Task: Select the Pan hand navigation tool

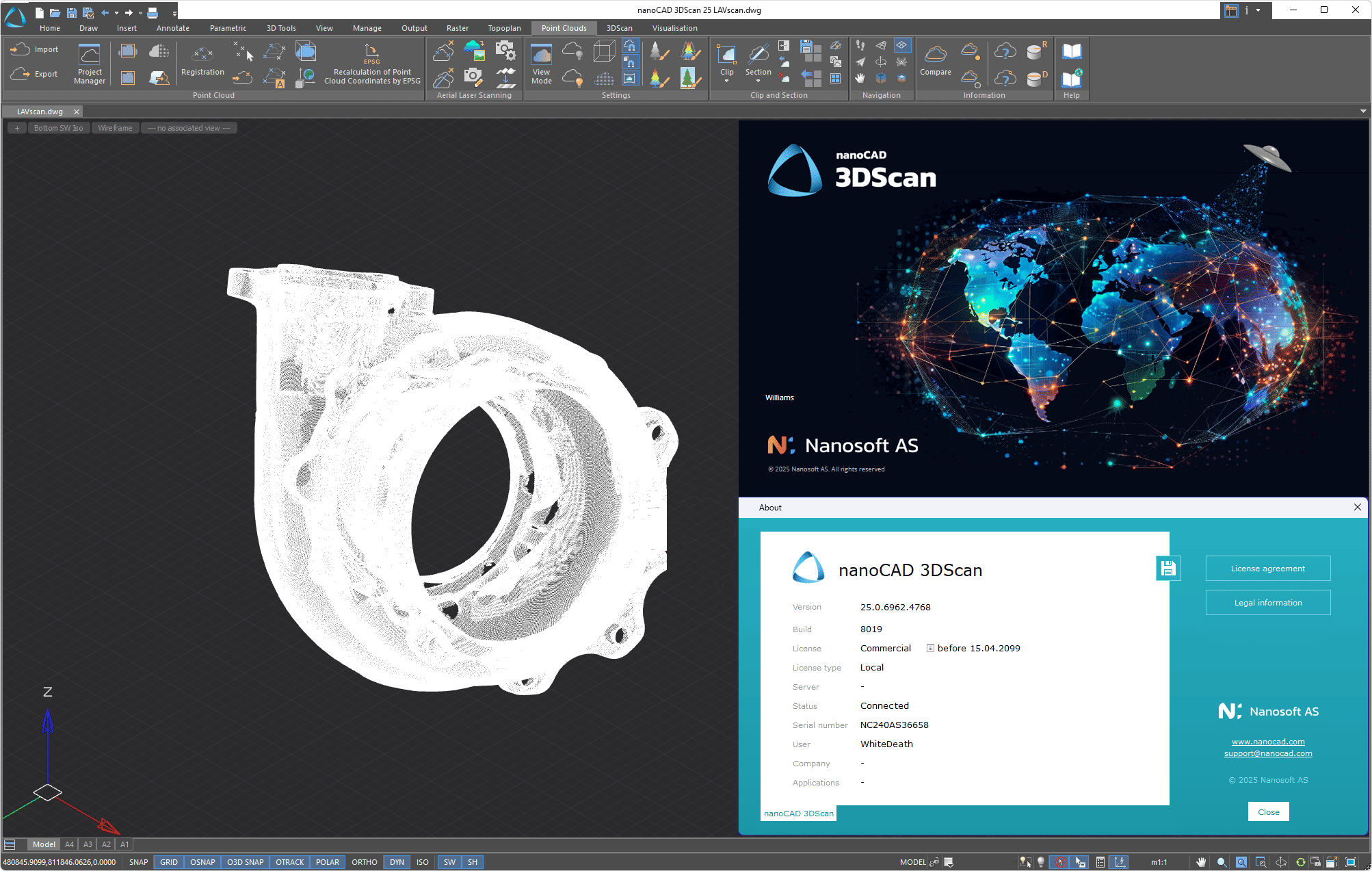Action: pos(860,78)
